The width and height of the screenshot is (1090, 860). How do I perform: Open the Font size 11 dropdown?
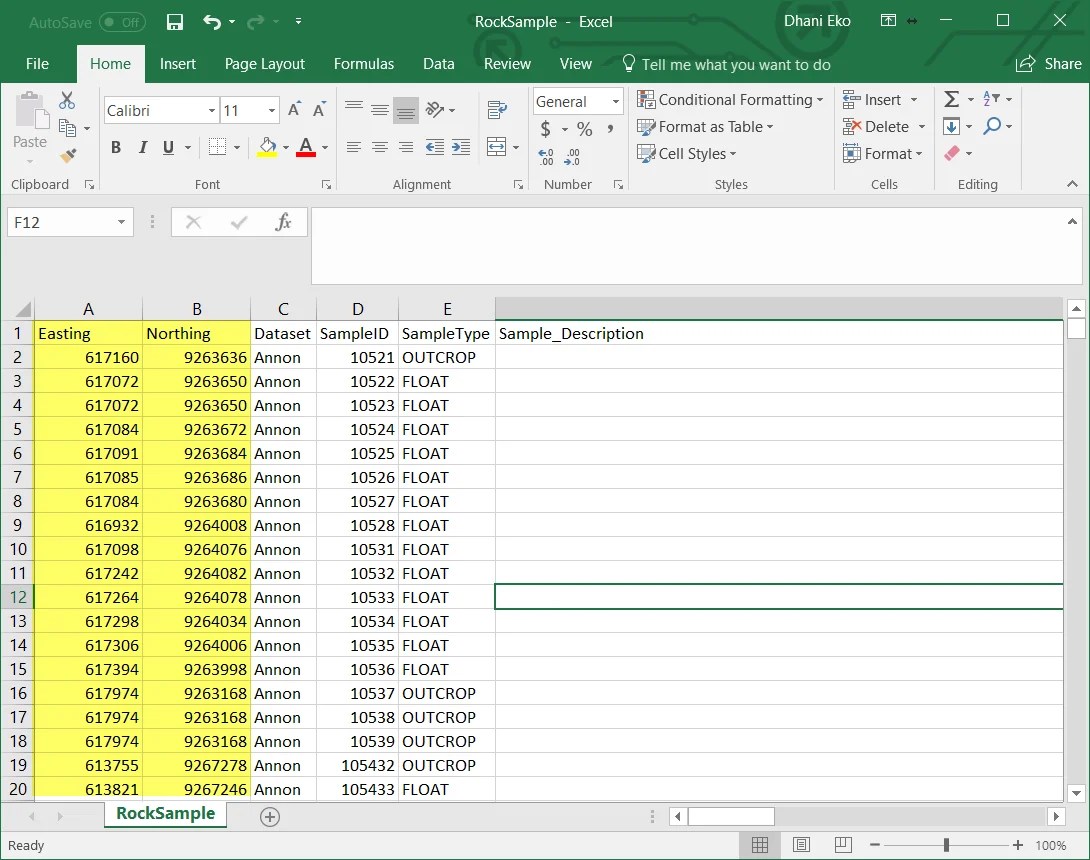tap(272, 111)
